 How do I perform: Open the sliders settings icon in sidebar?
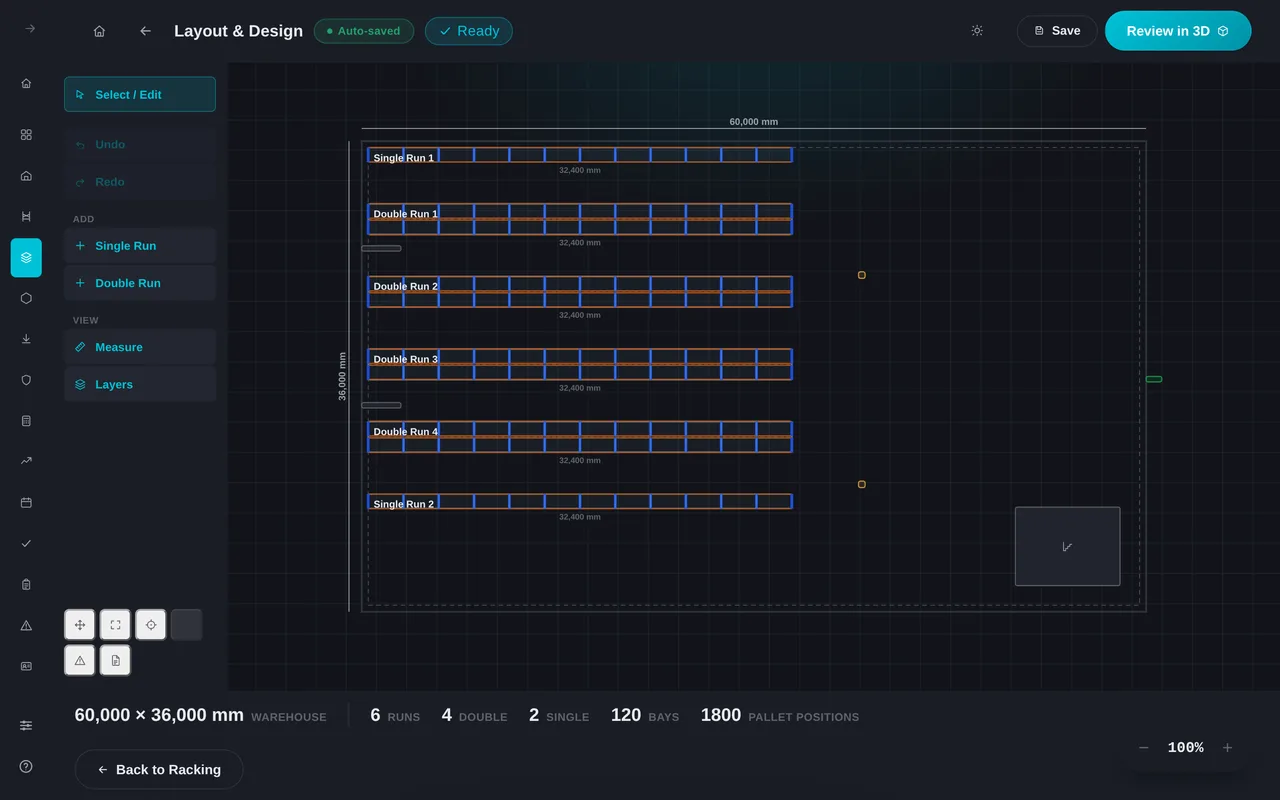coord(26,725)
